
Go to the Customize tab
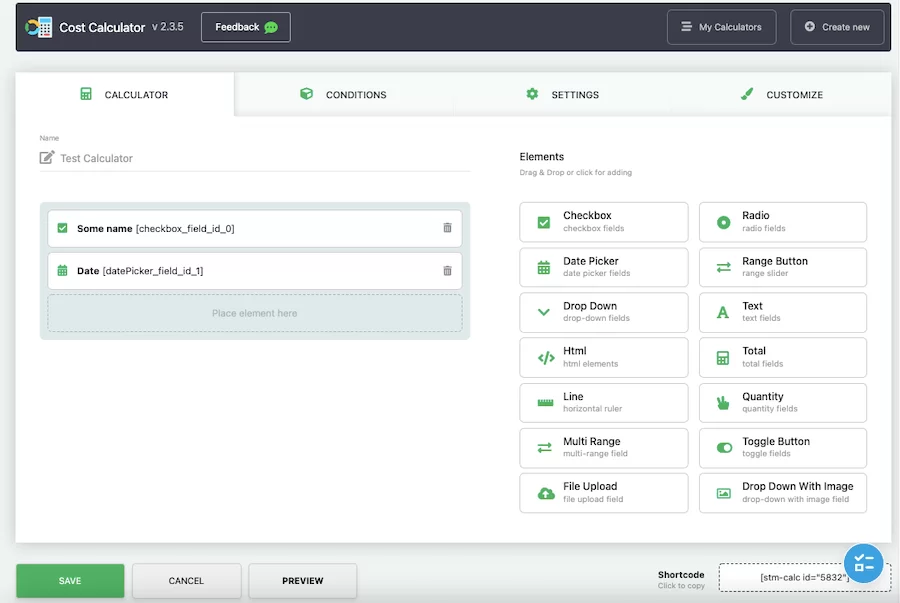point(783,94)
